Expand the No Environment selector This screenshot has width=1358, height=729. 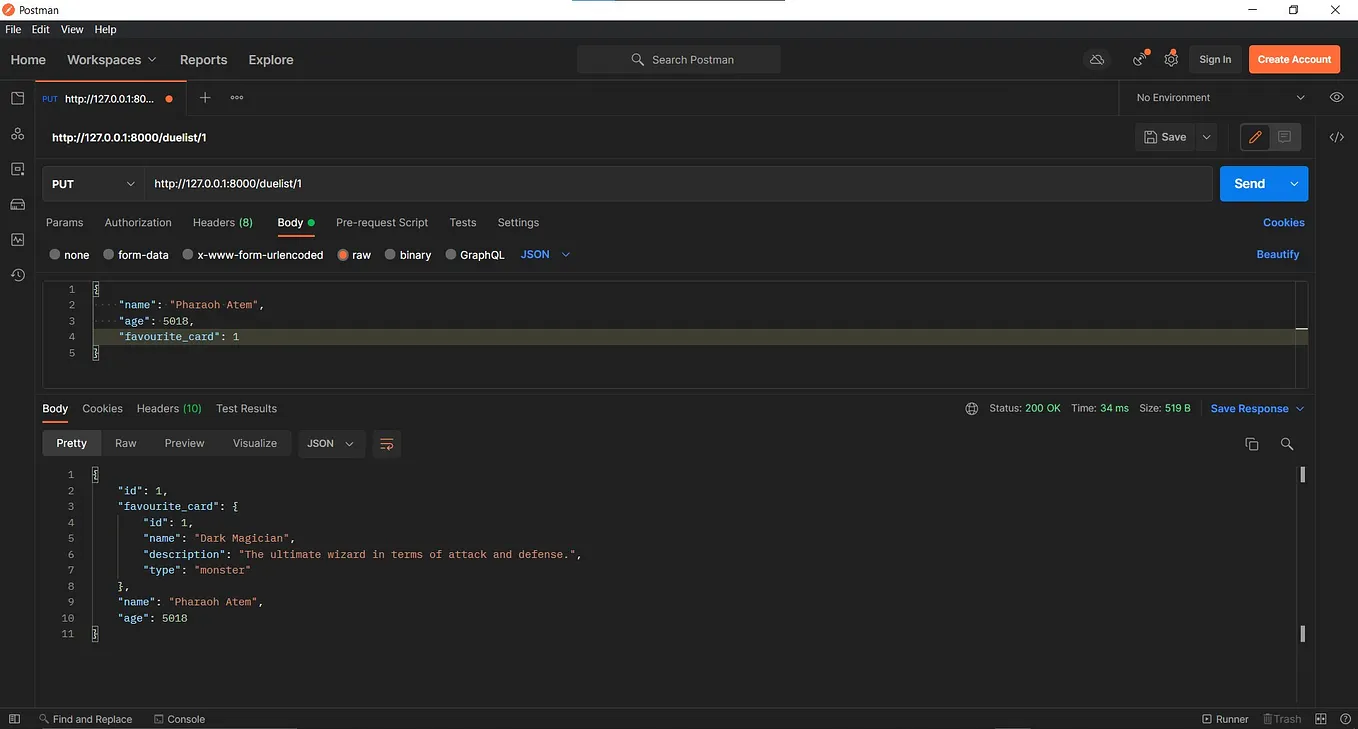tap(1221, 98)
